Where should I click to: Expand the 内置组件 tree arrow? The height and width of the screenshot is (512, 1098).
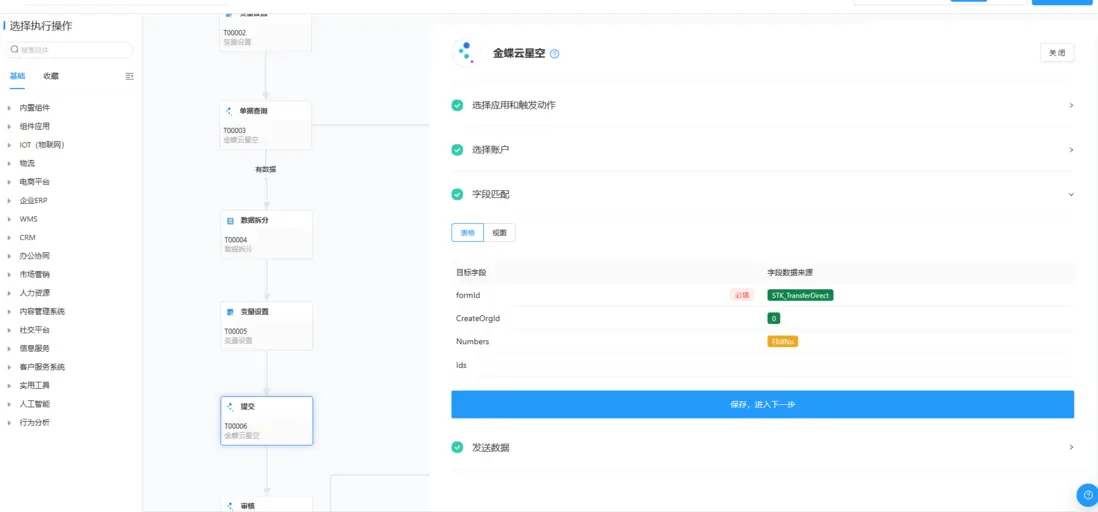[x=9, y=108]
